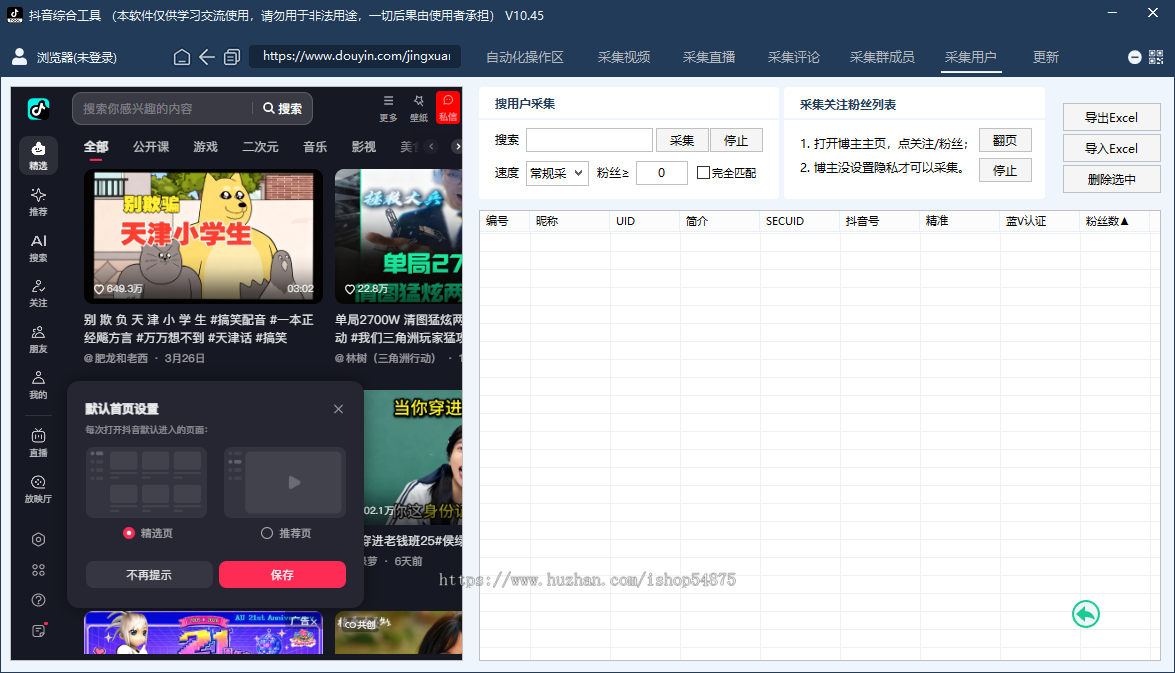This screenshot has width=1175, height=673.
Task: Open the 单局2700W video thumbnail
Action: pos(399,236)
